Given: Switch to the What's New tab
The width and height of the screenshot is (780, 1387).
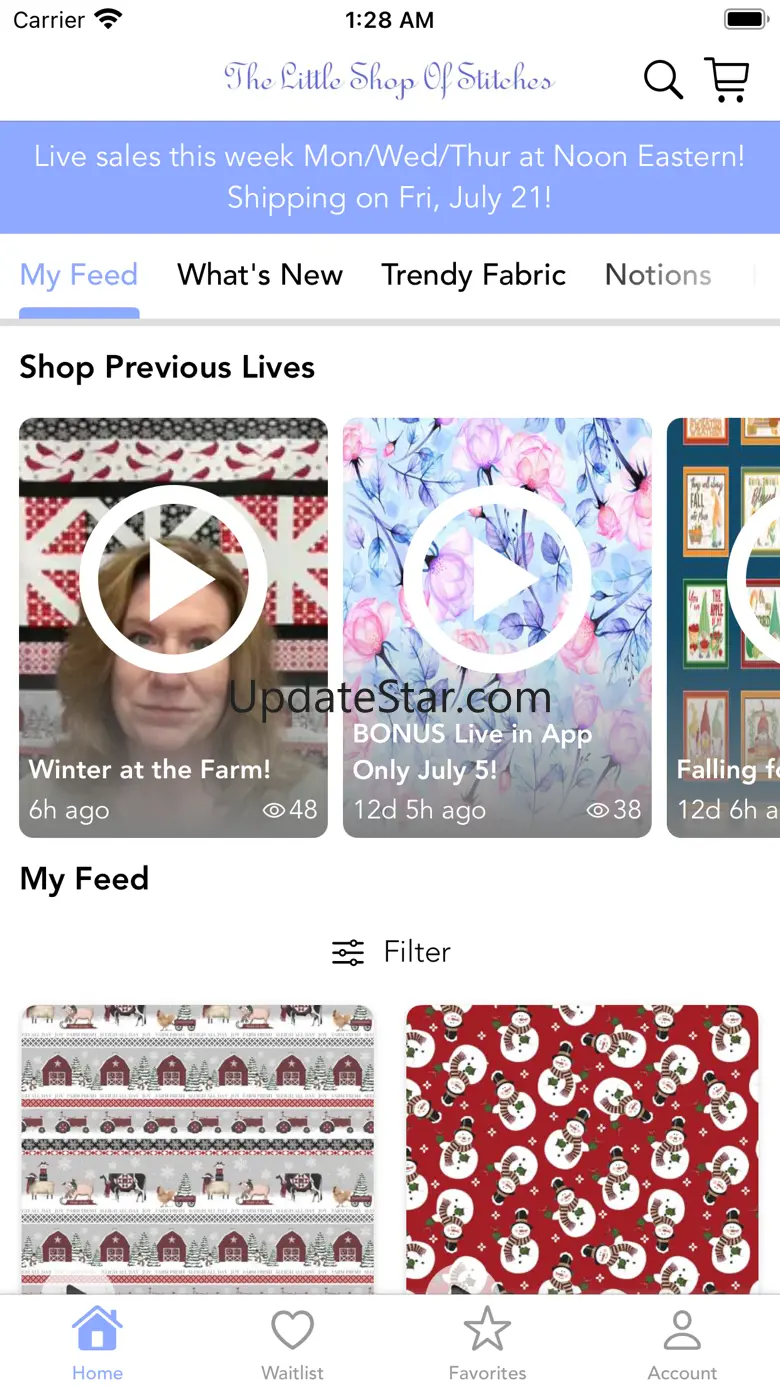Looking at the screenshot, I should click(x=260, y=275).
